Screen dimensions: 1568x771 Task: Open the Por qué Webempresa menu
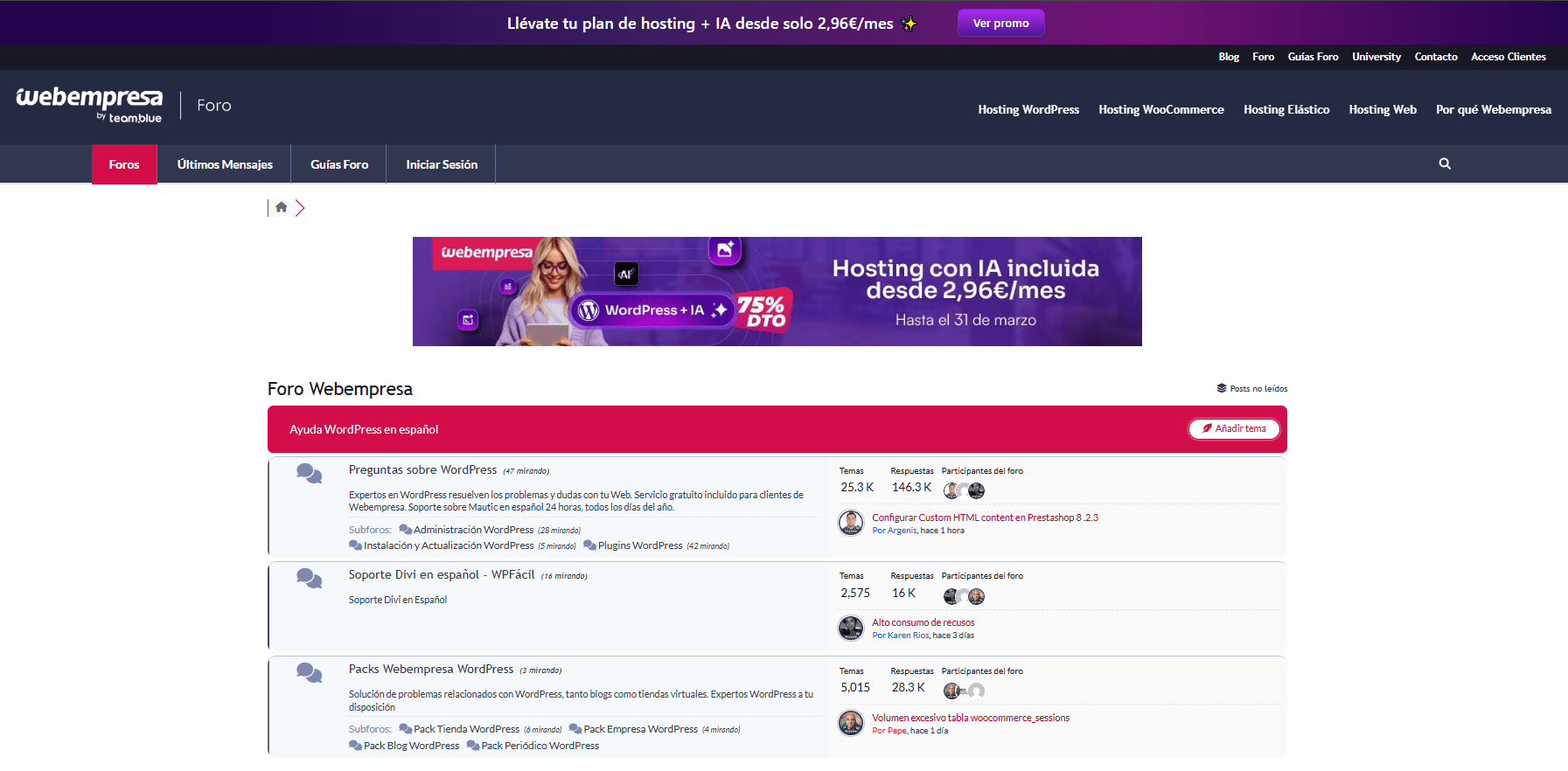(x=1493, y=109)
